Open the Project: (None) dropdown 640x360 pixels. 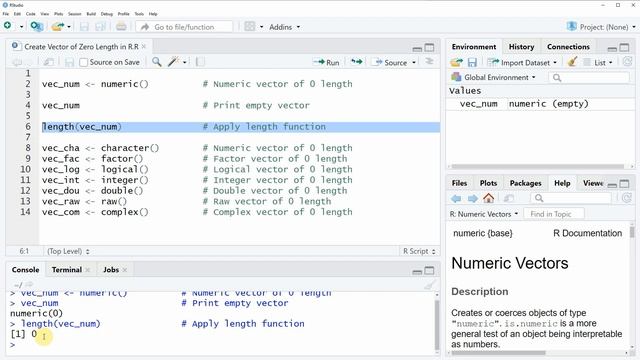(x=601, y=27)
